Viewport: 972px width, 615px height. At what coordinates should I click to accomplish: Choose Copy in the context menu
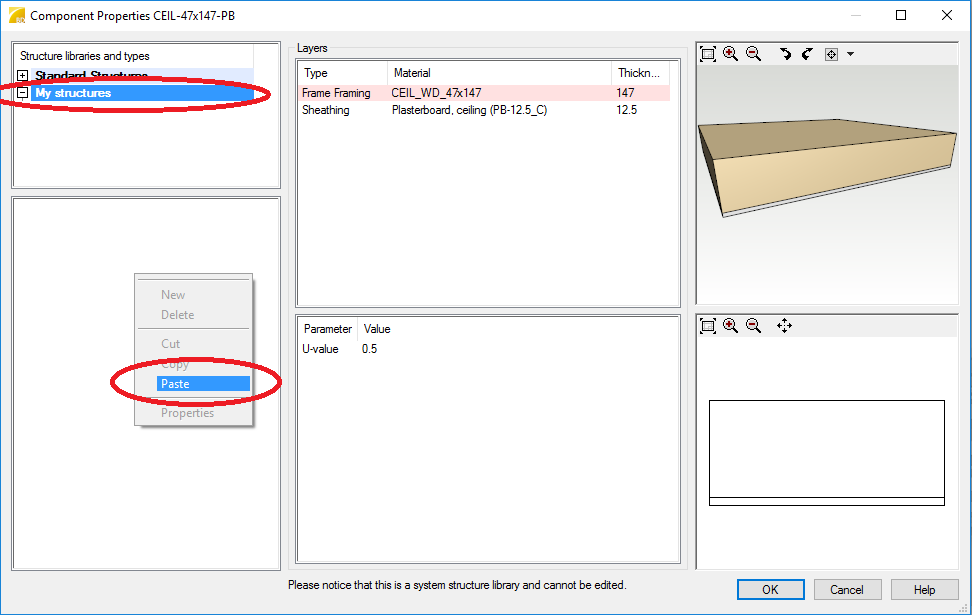pos(175,365)
